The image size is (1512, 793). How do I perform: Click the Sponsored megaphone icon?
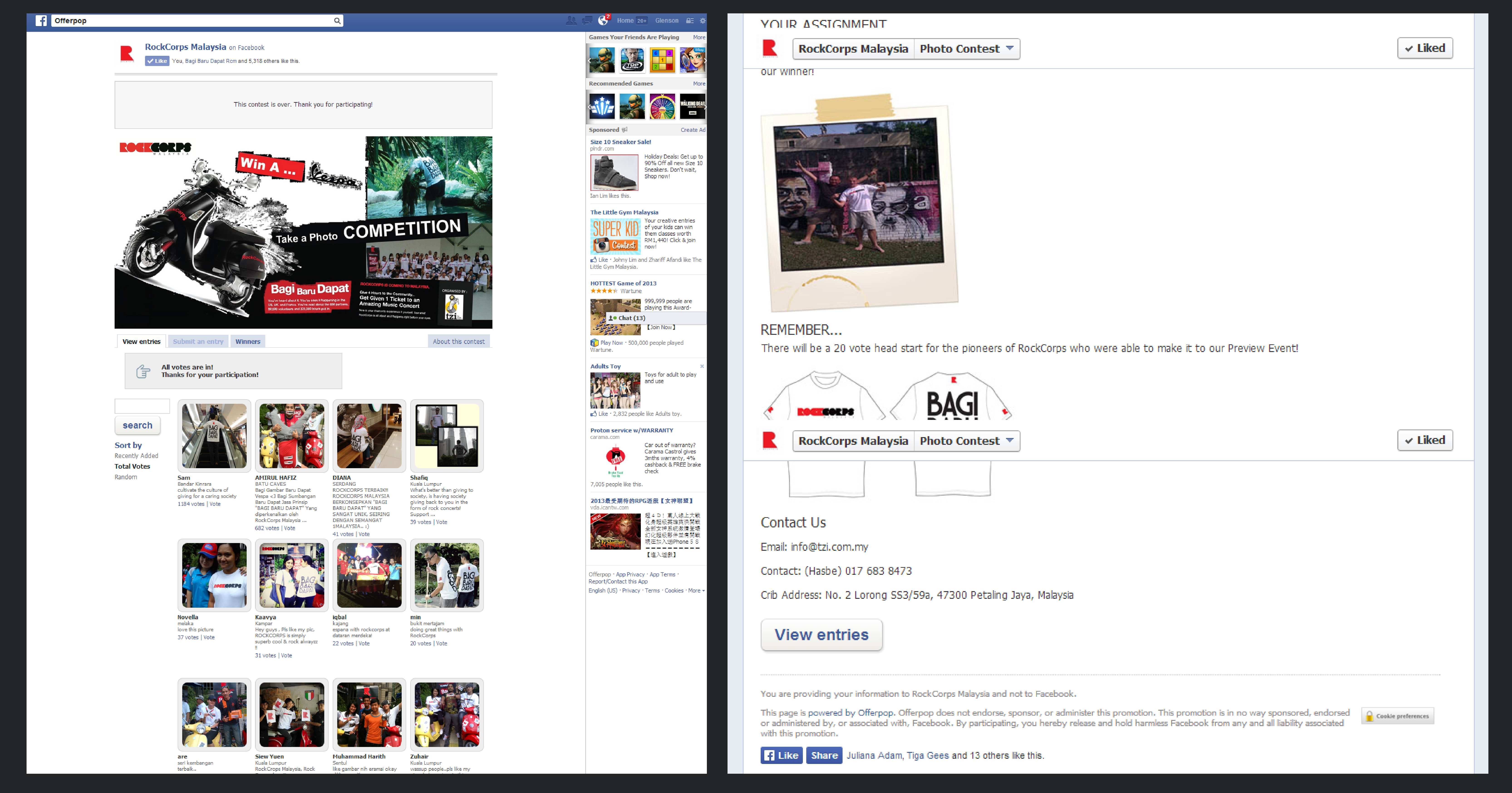tap(624, 130)
